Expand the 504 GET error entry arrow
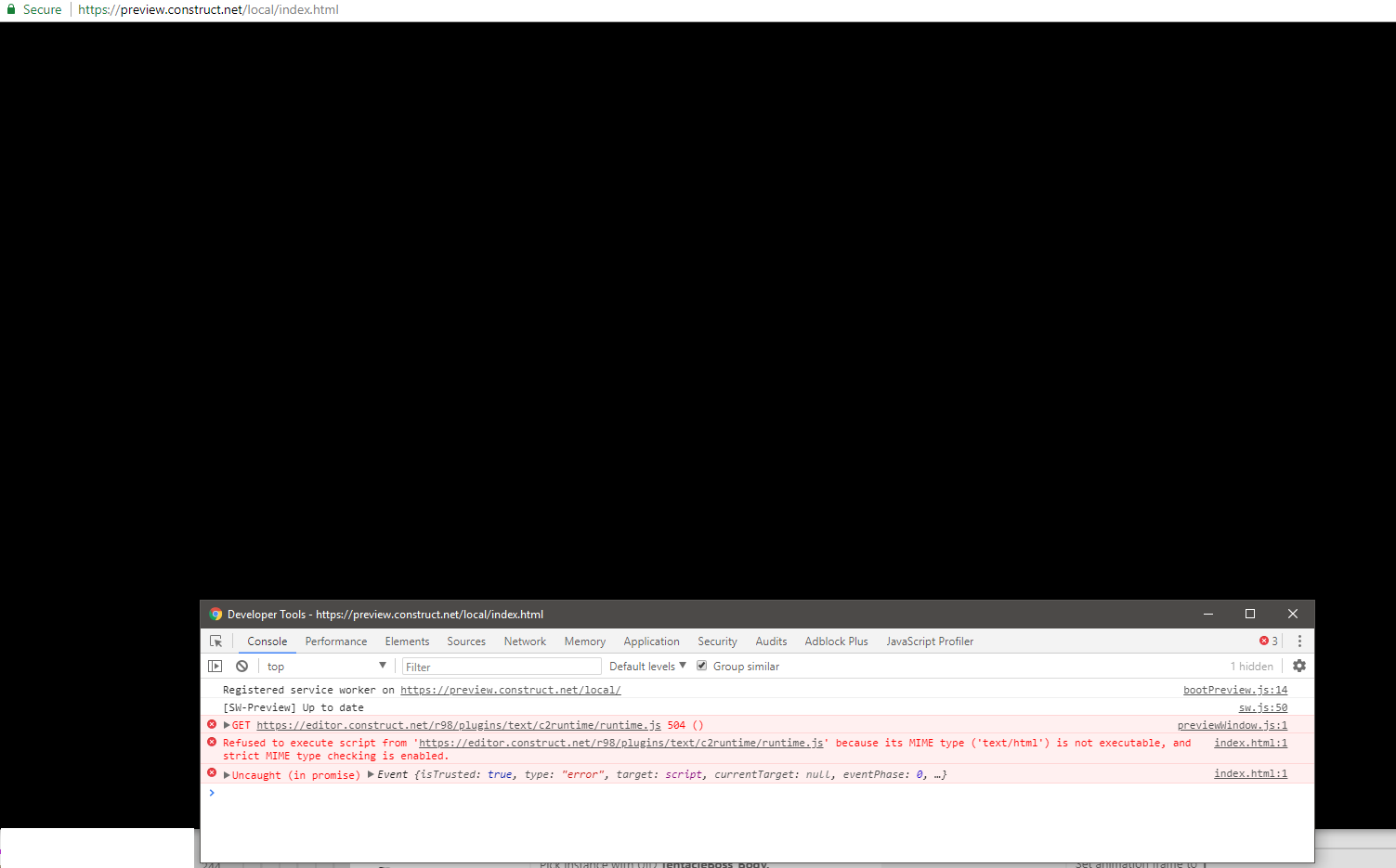The height and width of the screenshot is (868, 1396). point(226,724)
